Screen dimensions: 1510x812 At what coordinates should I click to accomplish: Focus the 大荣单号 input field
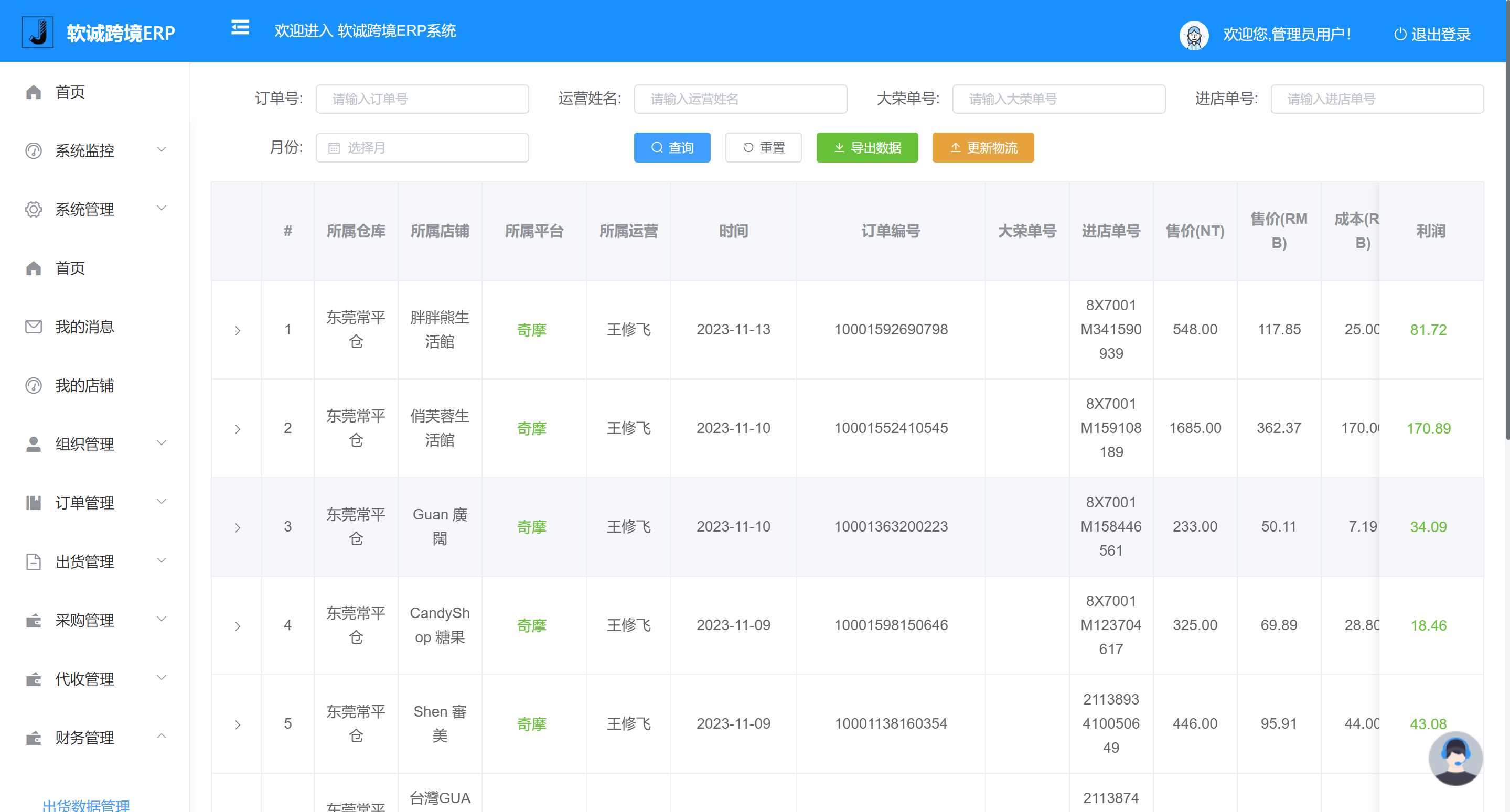pos(1058,99)
